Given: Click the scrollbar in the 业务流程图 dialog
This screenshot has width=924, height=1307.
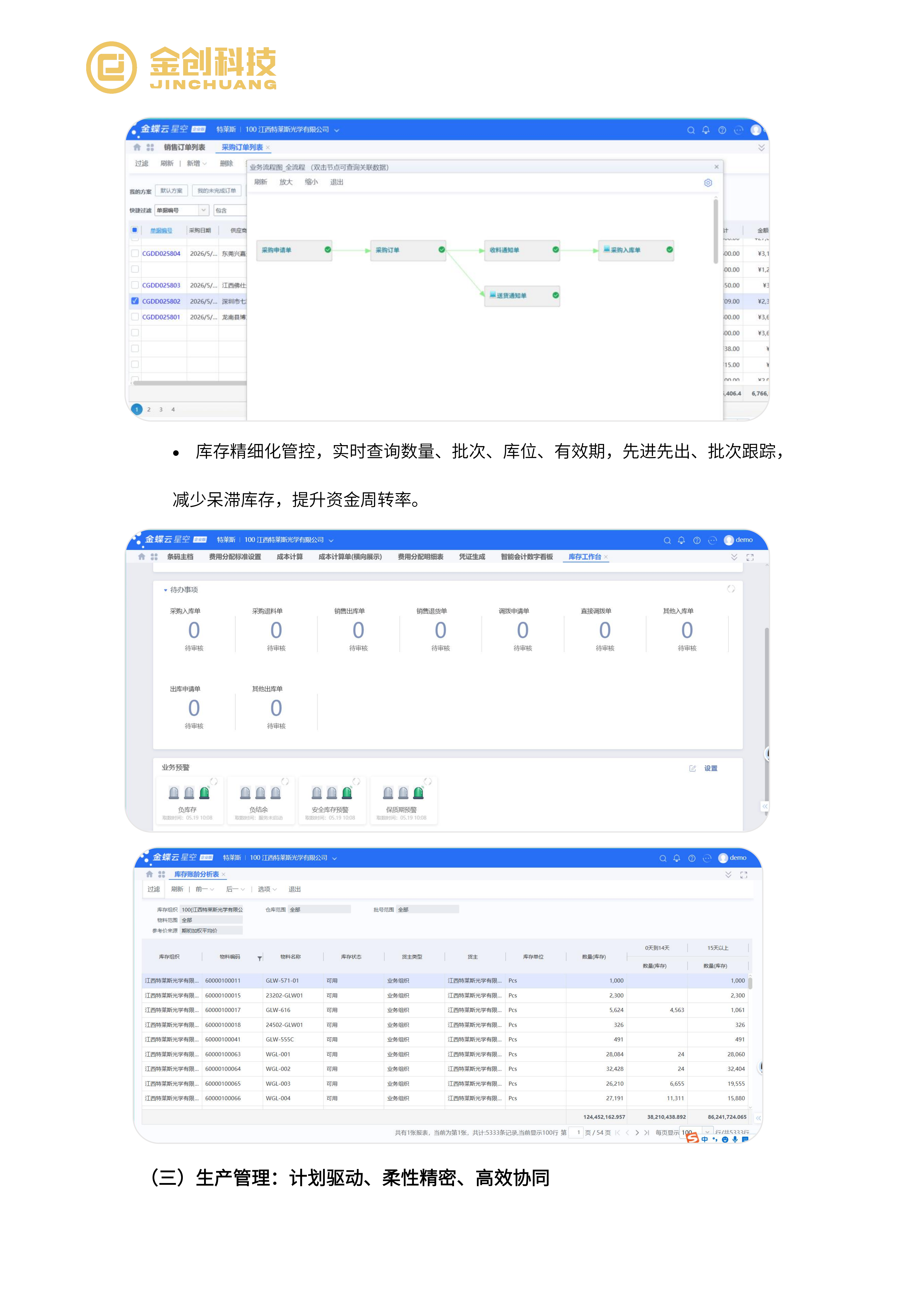Looking at the screenshot, I should [x=716, y=231].
